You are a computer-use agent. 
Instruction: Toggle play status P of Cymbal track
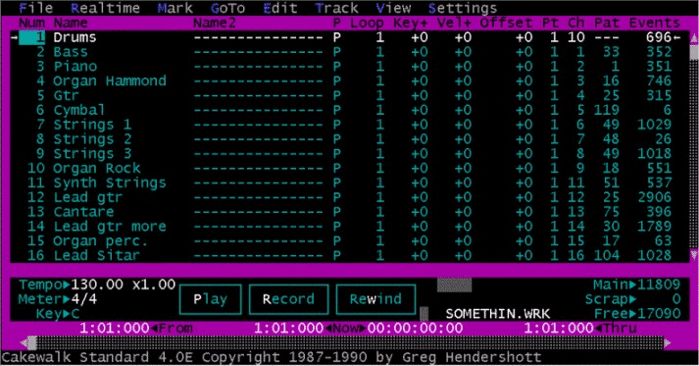tap(337, 110)
